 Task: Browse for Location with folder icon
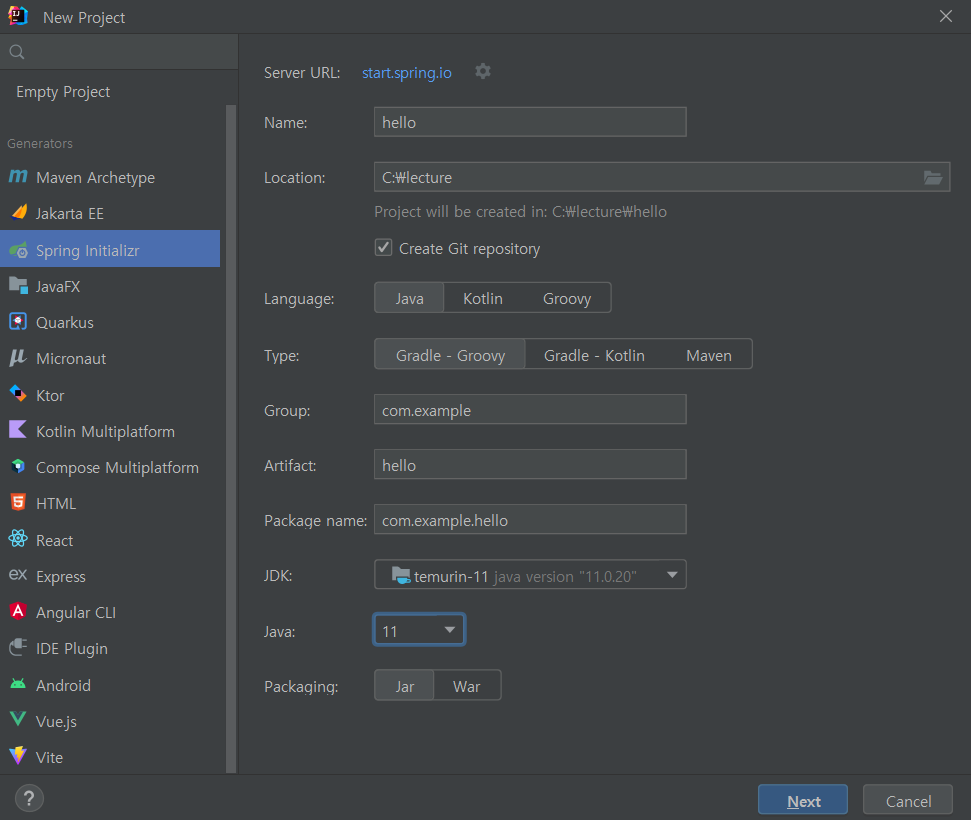tap(933, 178)
